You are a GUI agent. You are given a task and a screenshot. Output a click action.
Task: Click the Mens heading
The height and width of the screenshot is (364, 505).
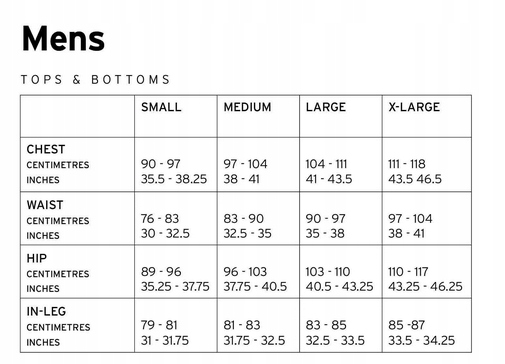click(63, 39)
